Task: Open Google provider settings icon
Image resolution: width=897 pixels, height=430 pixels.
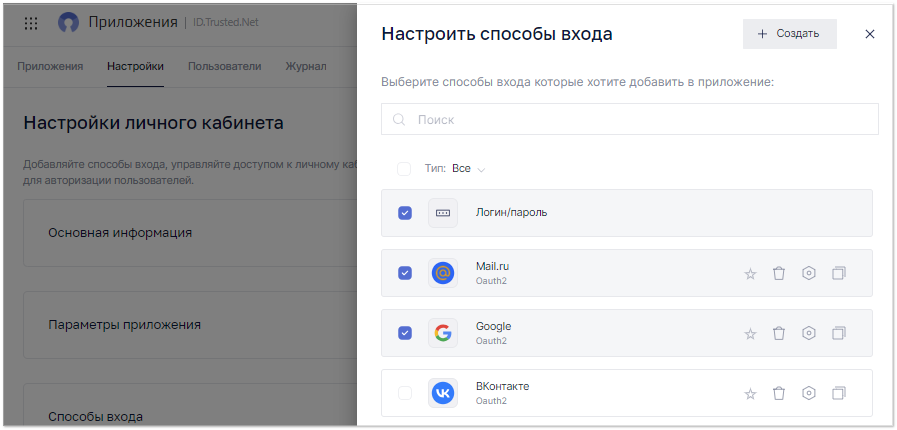Action: coord(808,333)
